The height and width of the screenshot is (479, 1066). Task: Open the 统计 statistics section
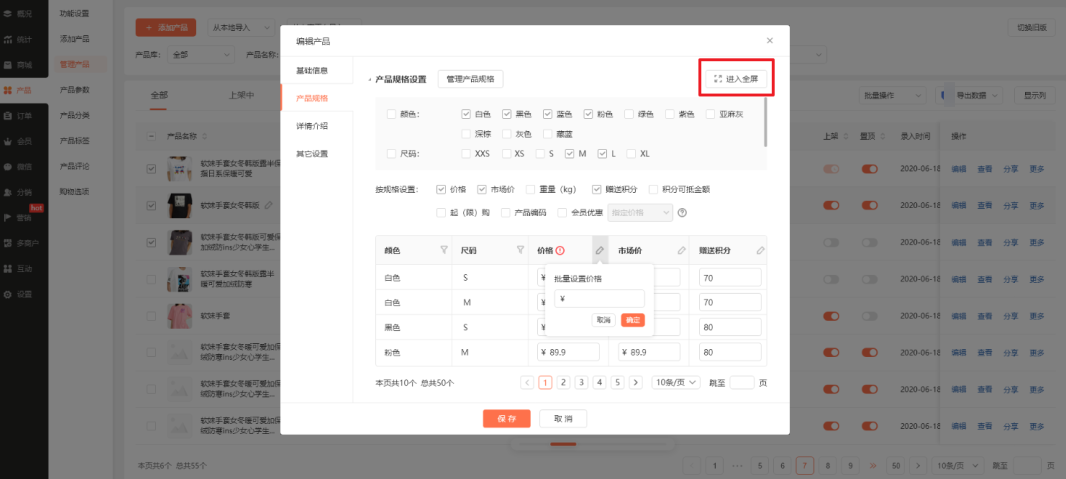[18, 39]
